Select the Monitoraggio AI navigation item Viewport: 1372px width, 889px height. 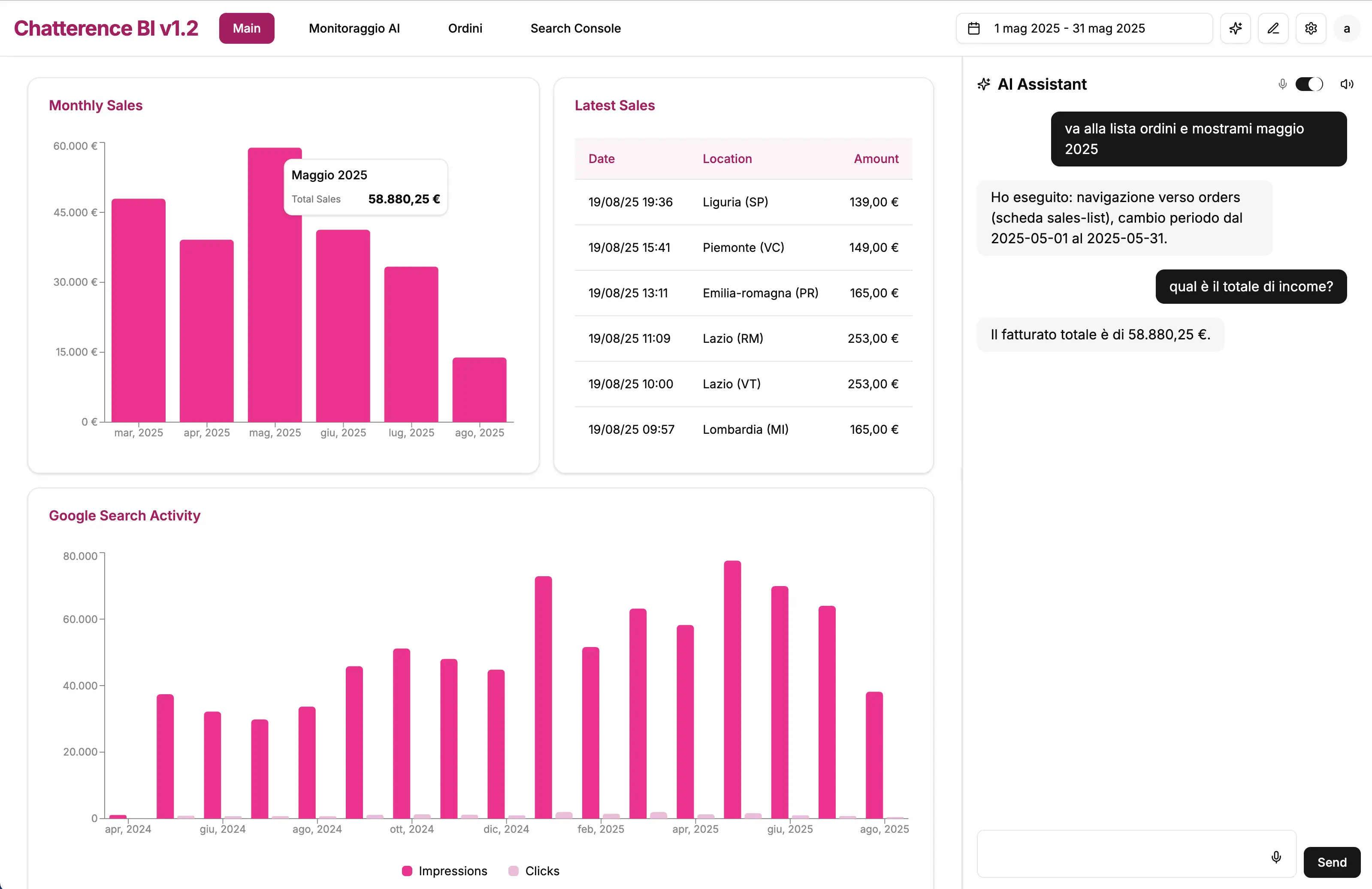point(354,27)
